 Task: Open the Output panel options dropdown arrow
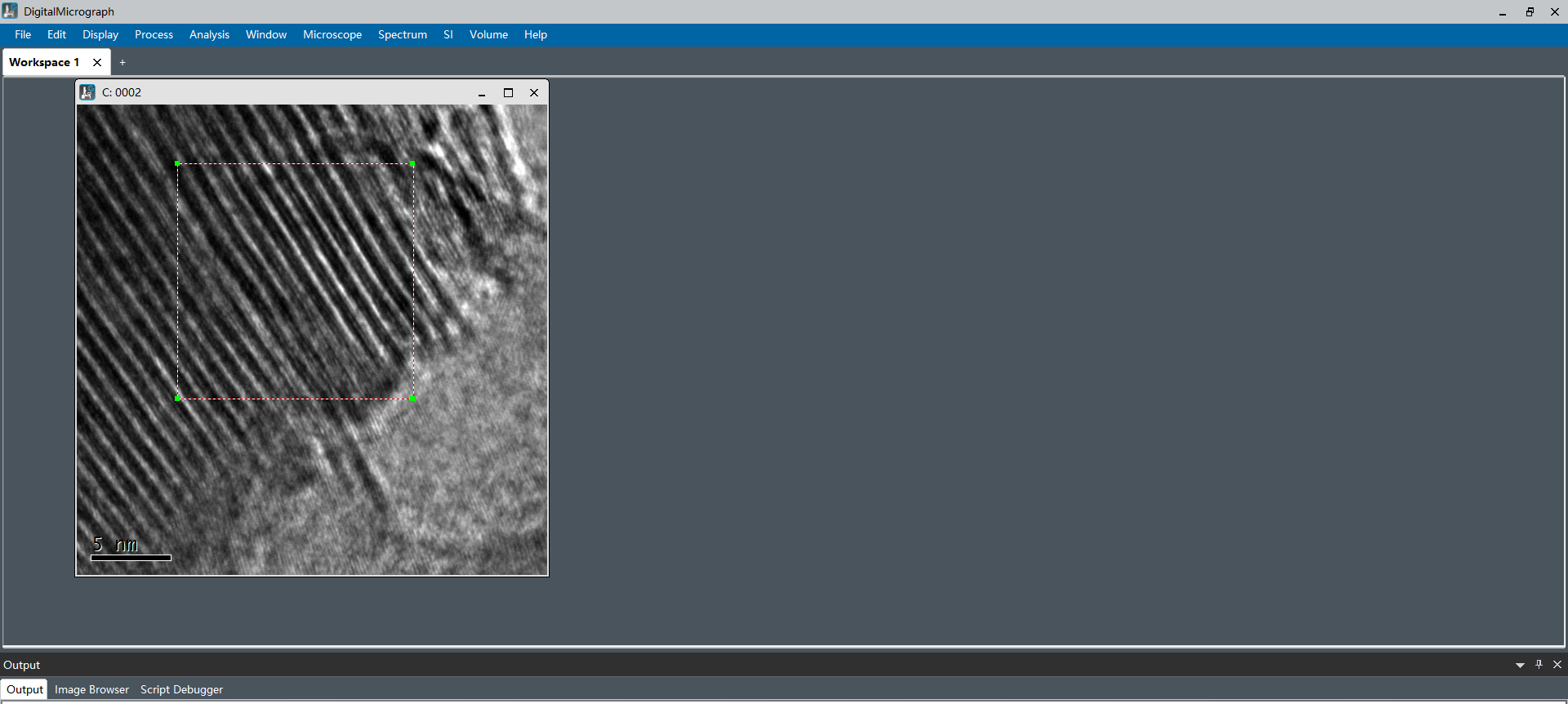(1520, 665)
